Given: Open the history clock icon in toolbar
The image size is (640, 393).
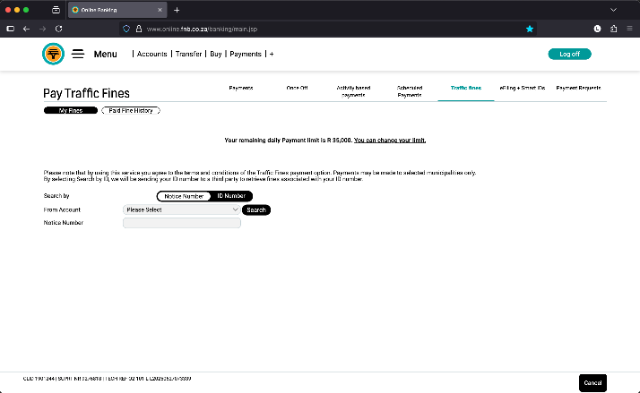Looking at the screenshot, I should (x=597, y=29).
